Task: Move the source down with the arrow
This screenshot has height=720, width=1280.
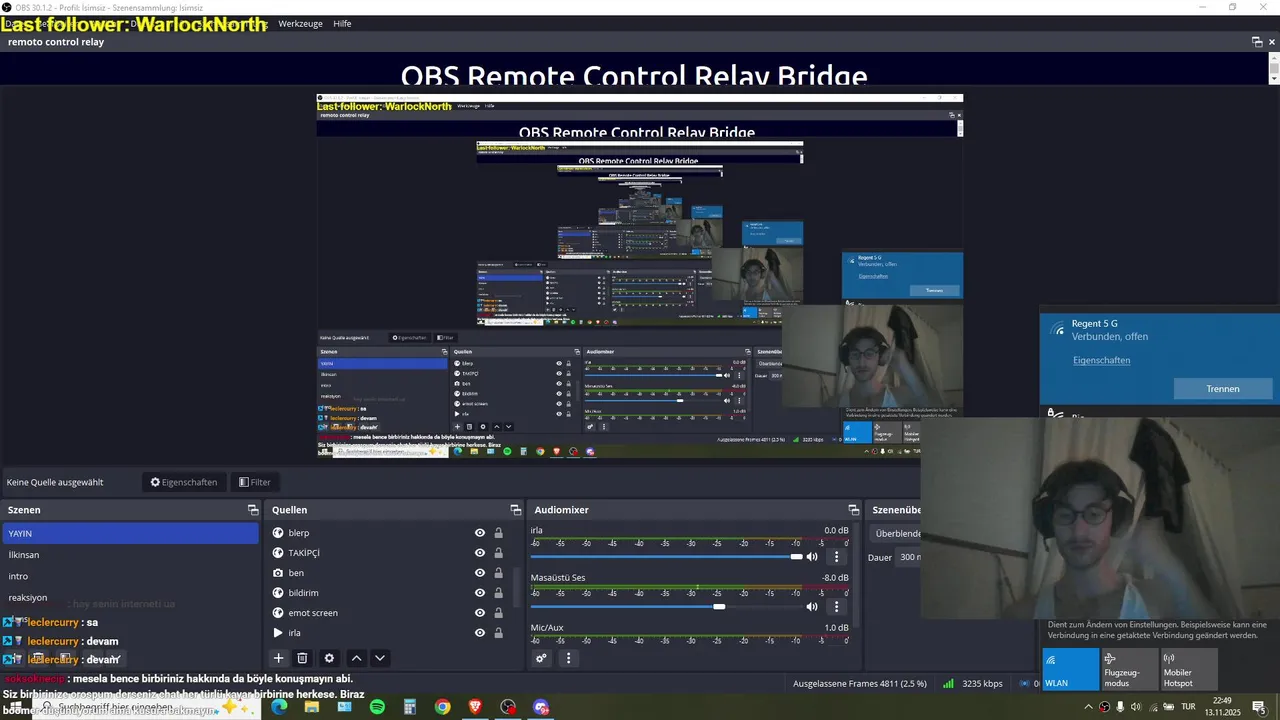Action: (x=380, y=658)
